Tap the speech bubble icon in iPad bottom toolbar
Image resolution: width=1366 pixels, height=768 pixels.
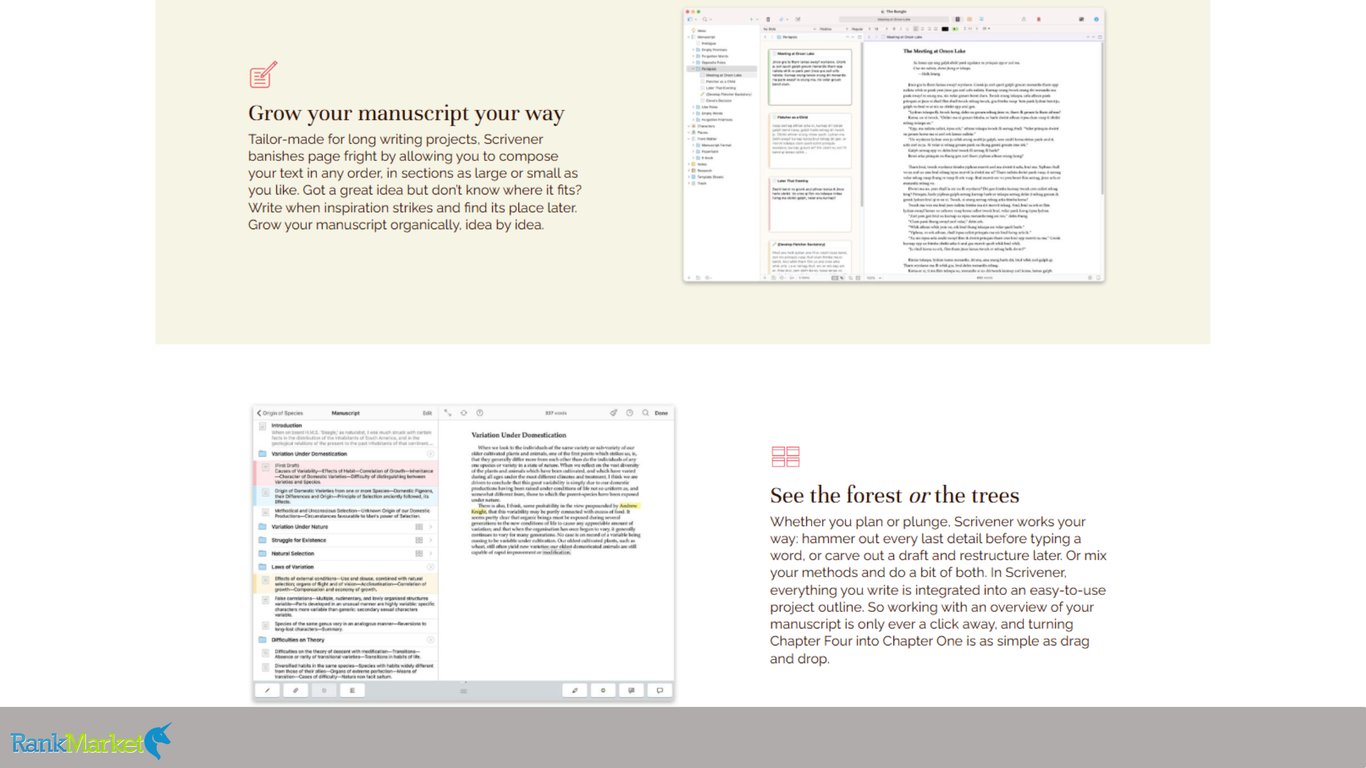[660, 690]
